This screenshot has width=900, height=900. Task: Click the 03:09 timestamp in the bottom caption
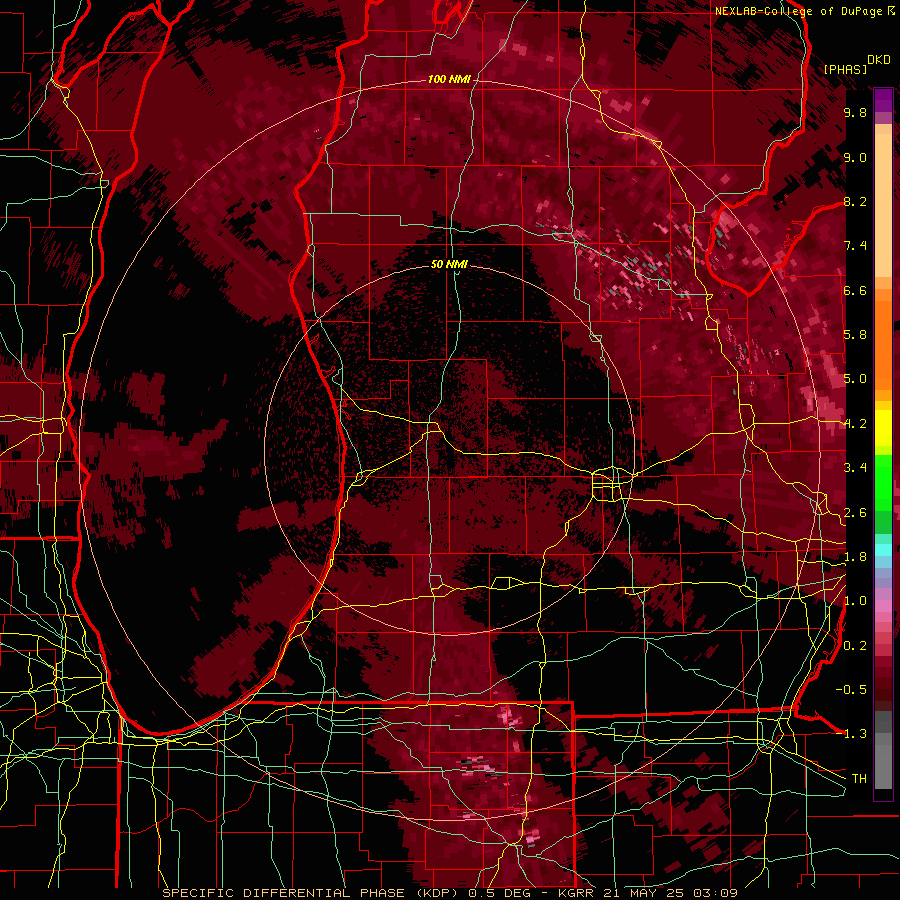(717, 893)
